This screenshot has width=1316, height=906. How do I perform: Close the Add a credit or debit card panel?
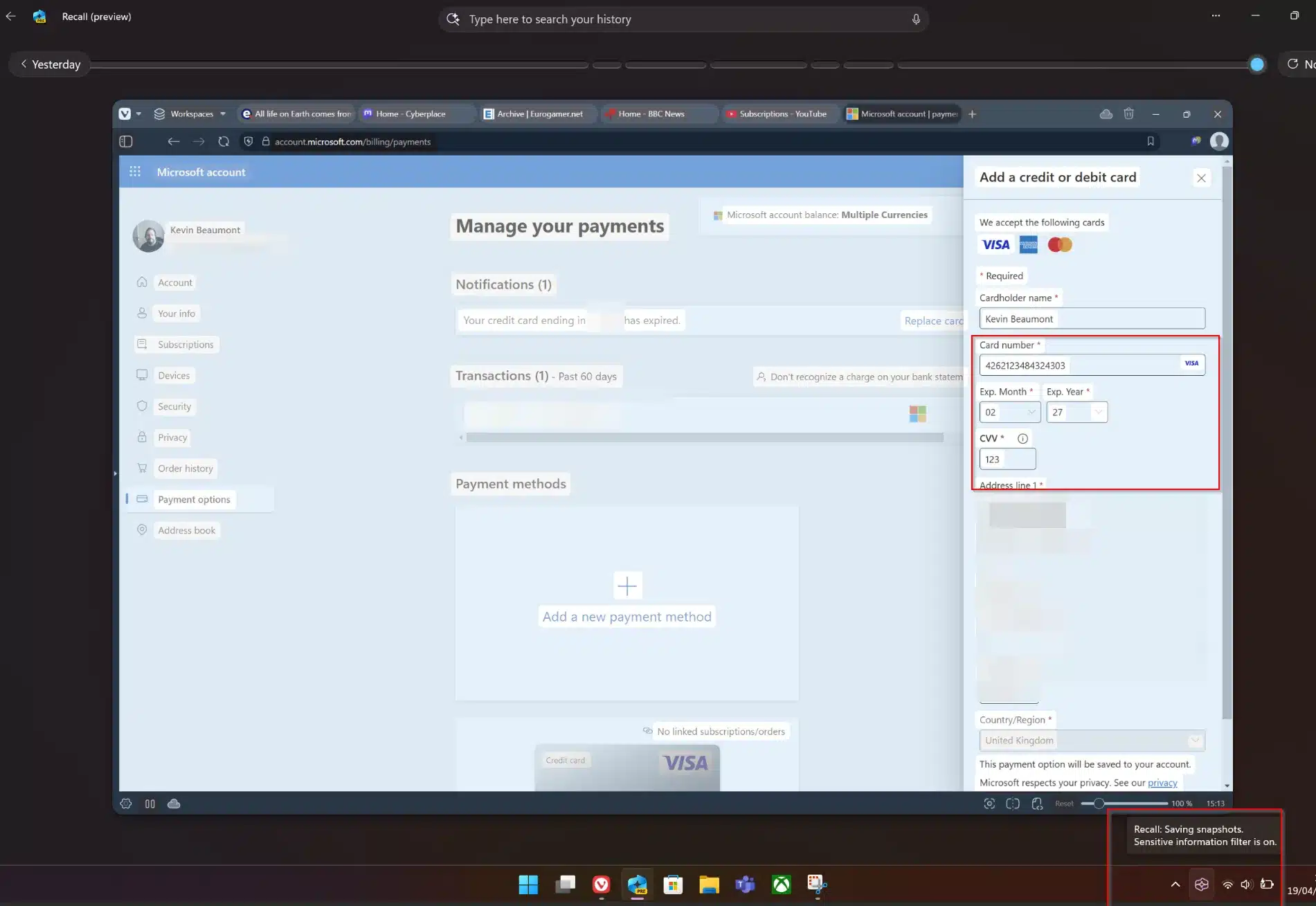[1201, 178]
